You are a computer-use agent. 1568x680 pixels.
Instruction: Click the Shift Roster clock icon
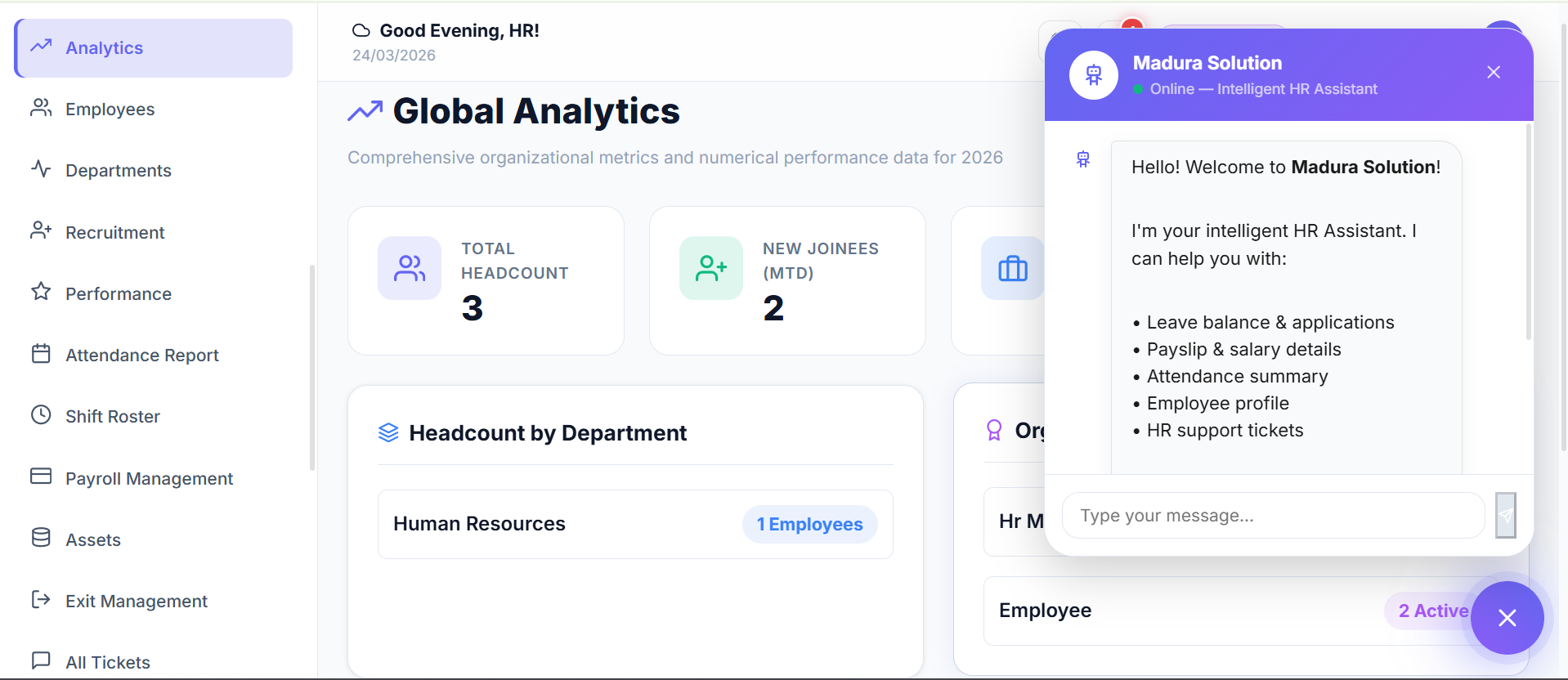[41, 415]
